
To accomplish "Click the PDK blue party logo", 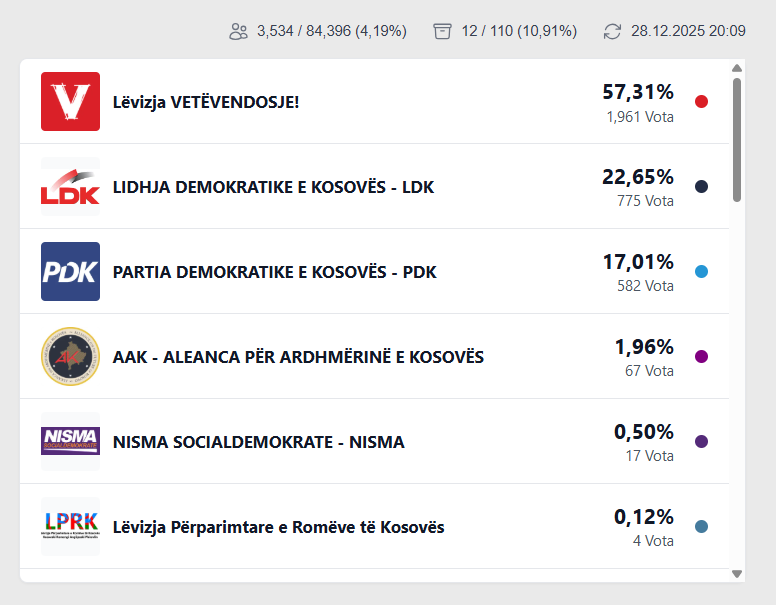I will click(x=70, y=271).
